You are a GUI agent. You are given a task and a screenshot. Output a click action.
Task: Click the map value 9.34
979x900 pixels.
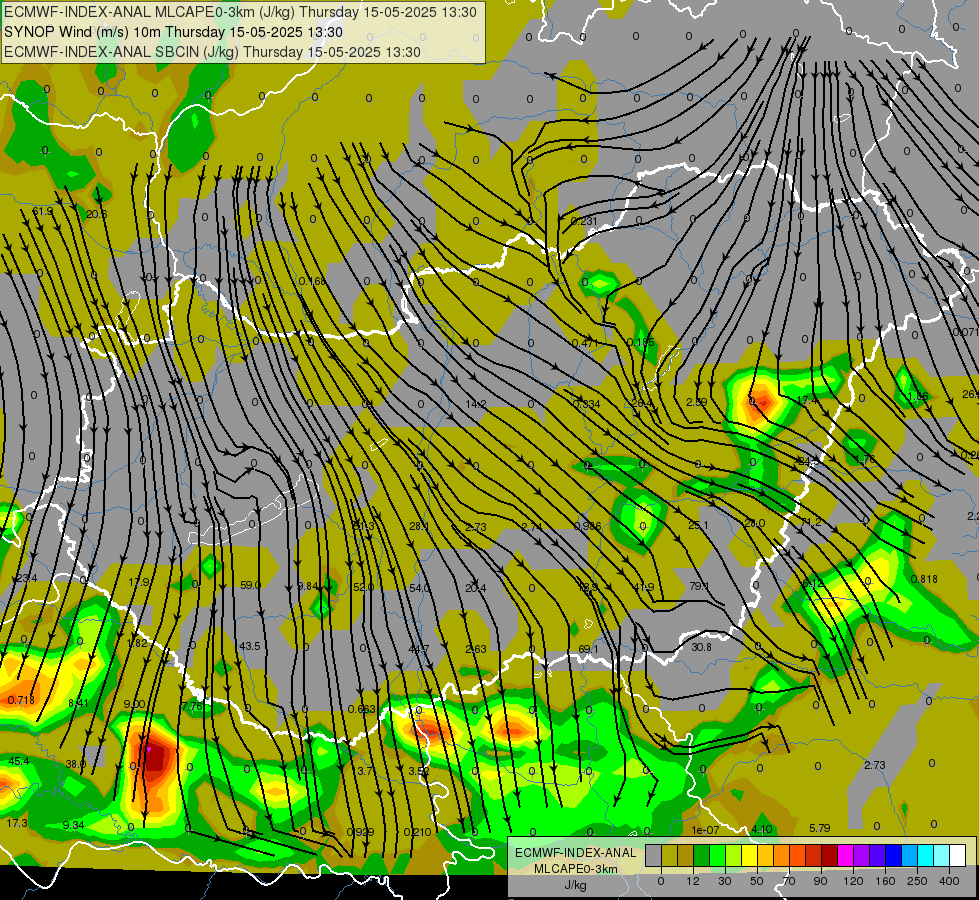74,825
